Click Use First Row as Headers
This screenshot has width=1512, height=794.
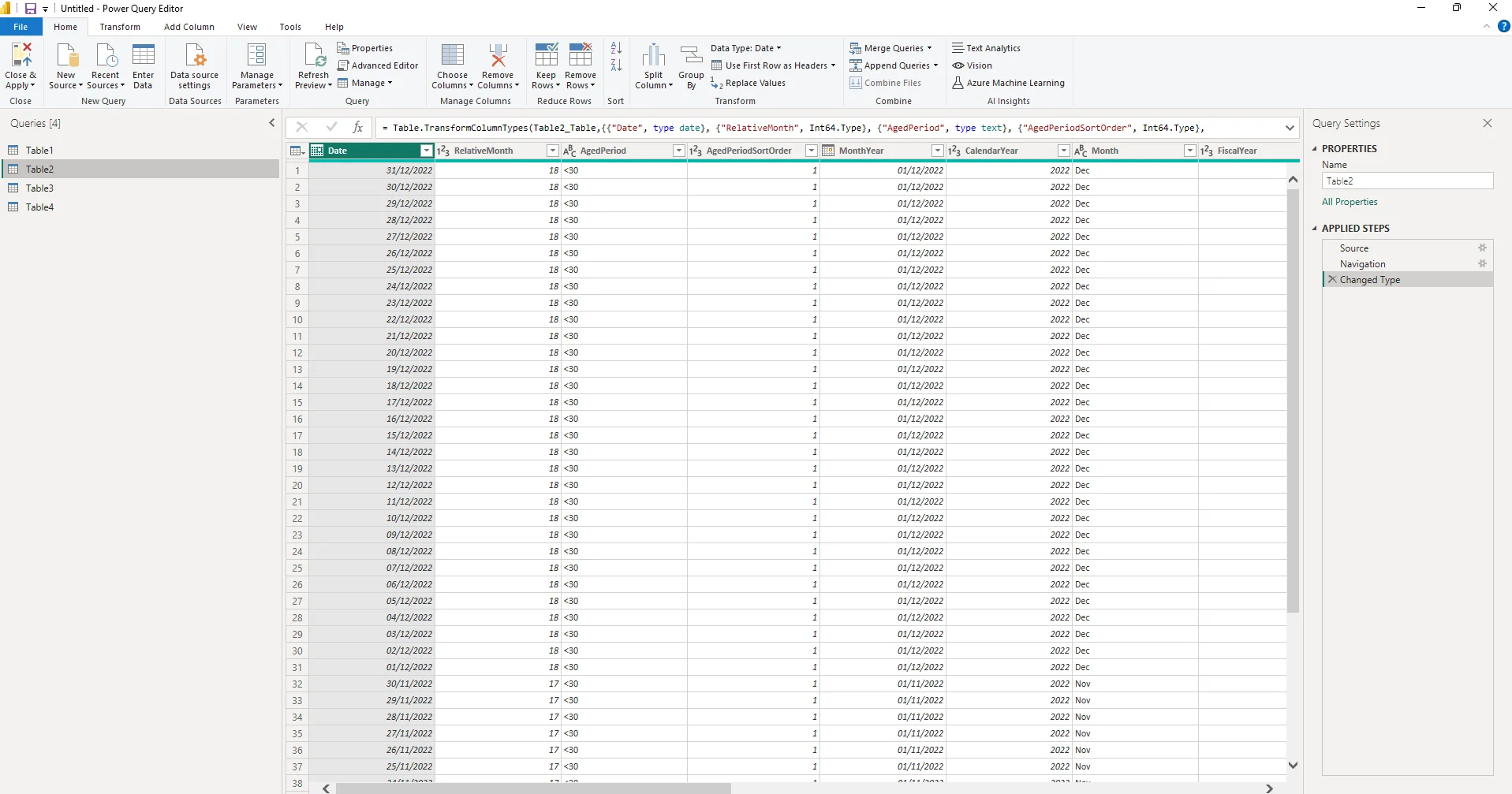pos(773,65)
